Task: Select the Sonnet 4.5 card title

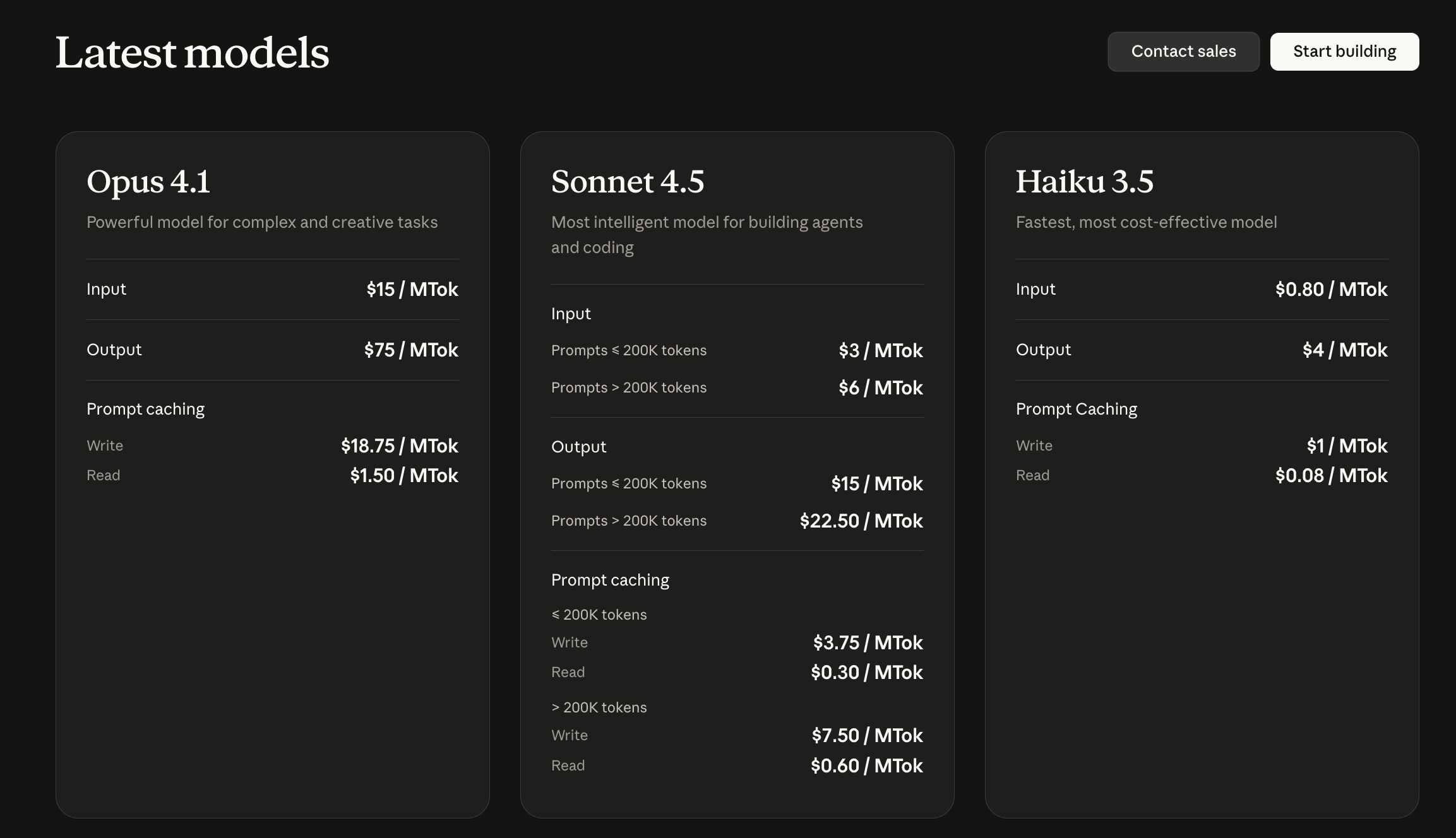Action: [x=628, y=182]
